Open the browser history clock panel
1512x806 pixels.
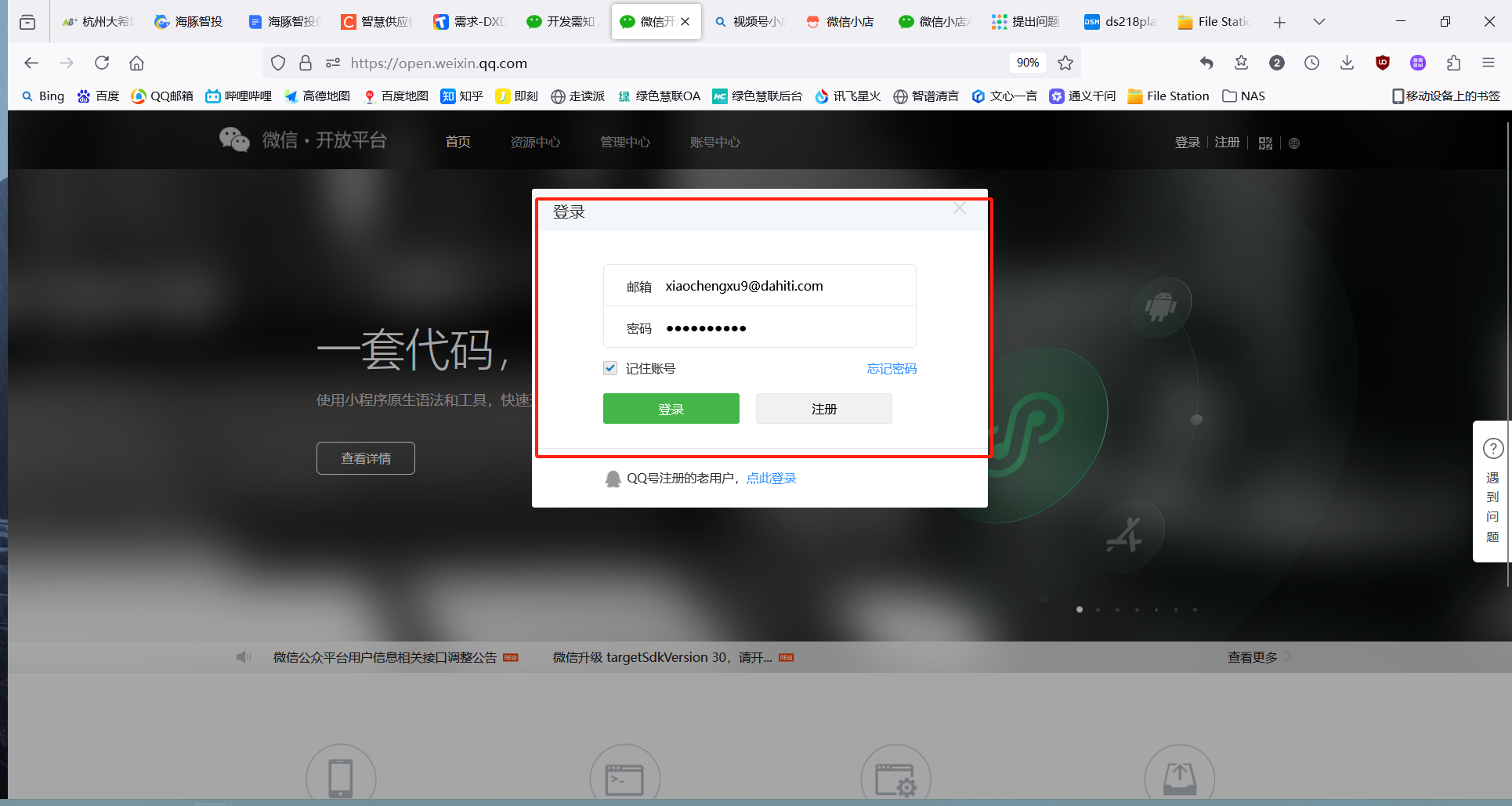coord(1311,63)
